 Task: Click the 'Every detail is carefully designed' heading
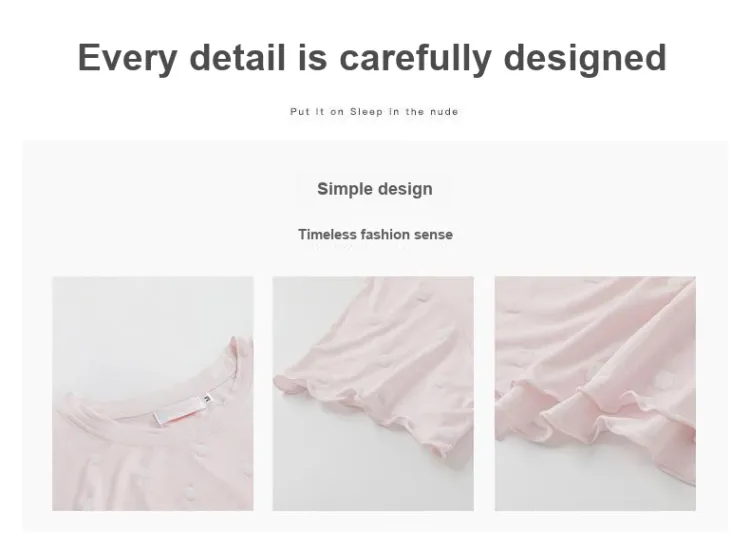point(372,58)
